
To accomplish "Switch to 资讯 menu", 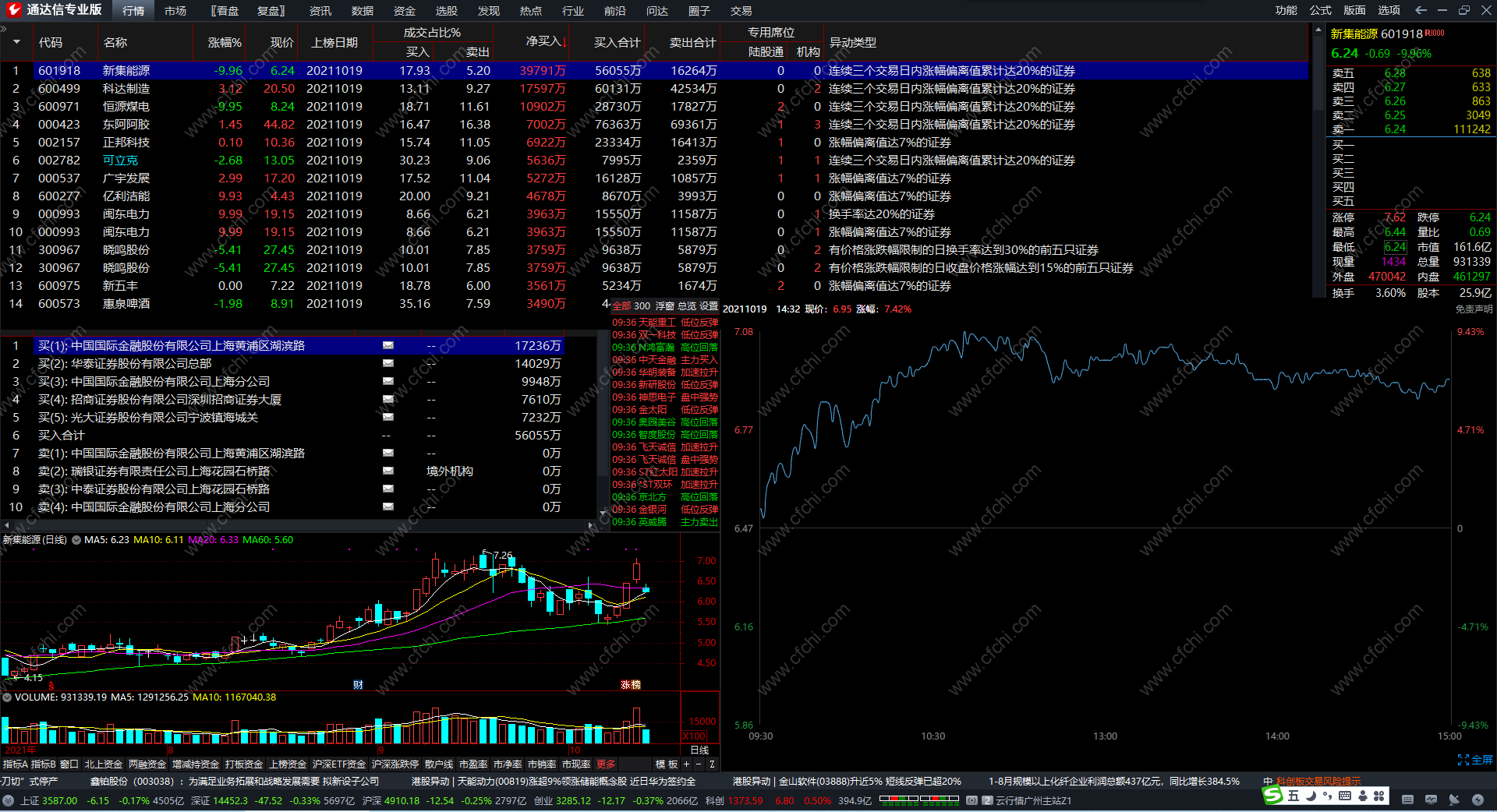I will click(320, 10).
